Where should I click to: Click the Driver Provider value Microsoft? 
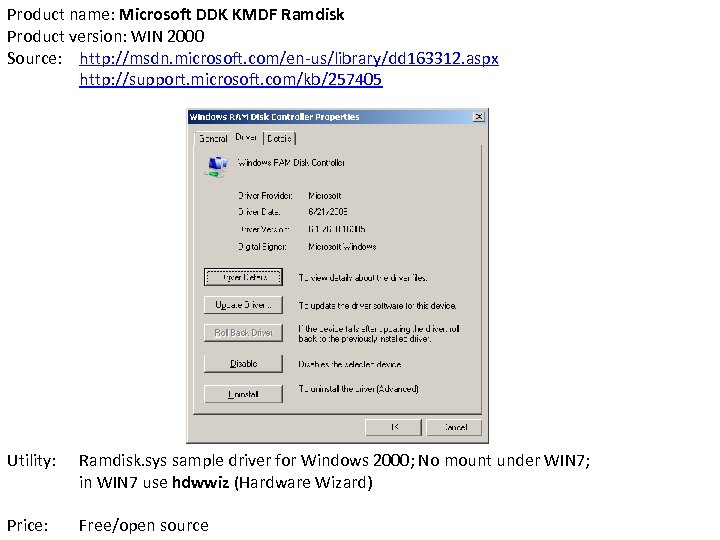coord(325,196)
